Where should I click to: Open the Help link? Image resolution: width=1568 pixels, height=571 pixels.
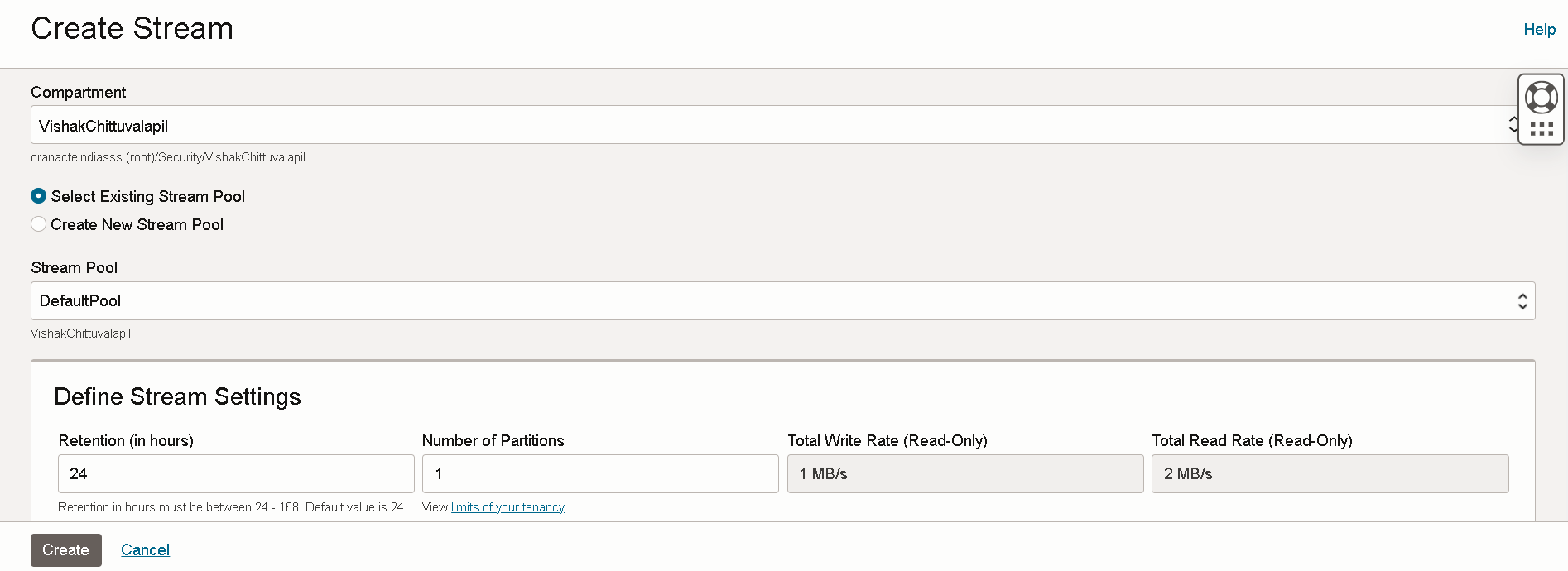1539,29
